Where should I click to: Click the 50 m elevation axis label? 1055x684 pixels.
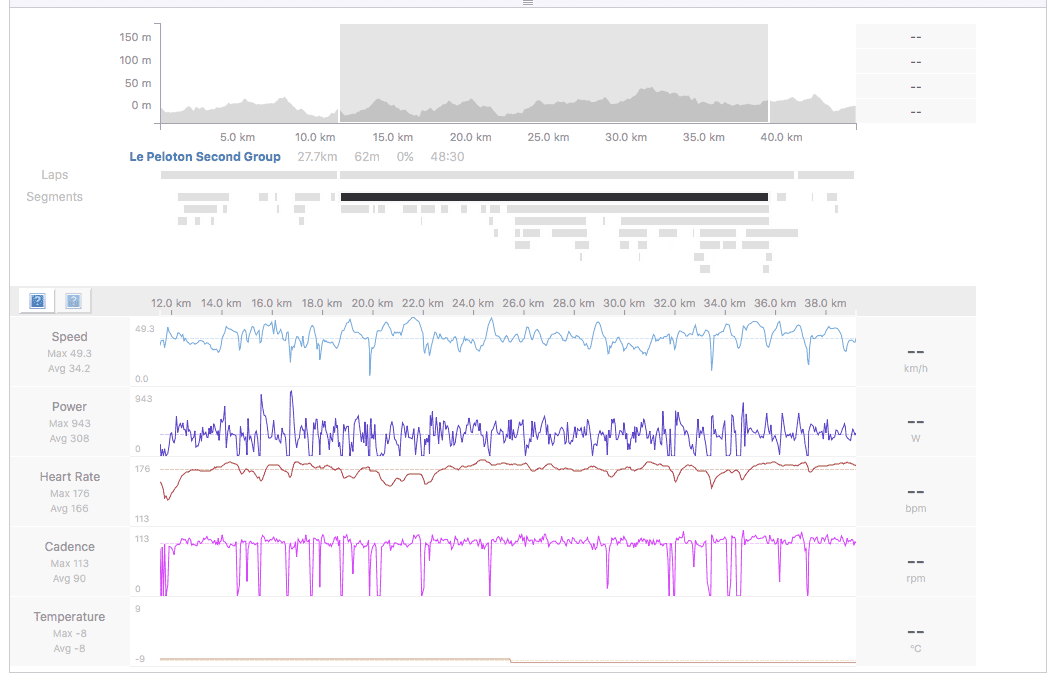point(138,83)
